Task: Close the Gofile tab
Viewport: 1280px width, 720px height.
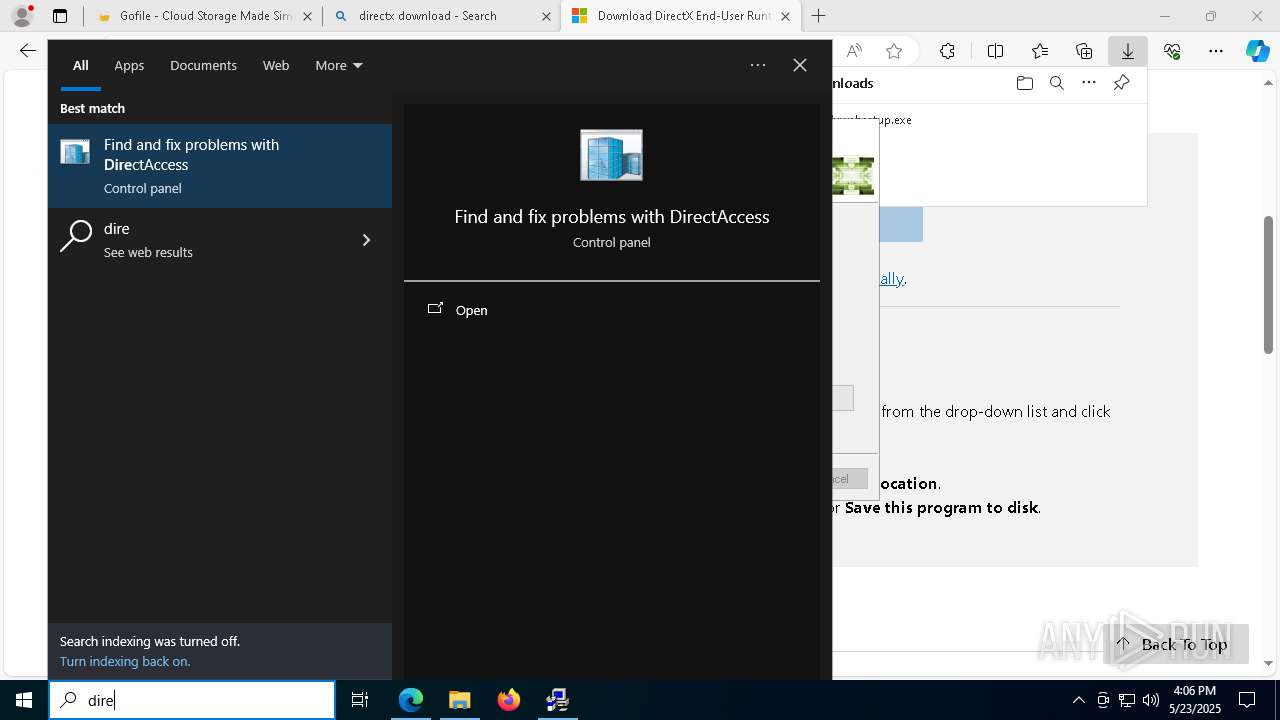Action: click(x=307, y=16)
